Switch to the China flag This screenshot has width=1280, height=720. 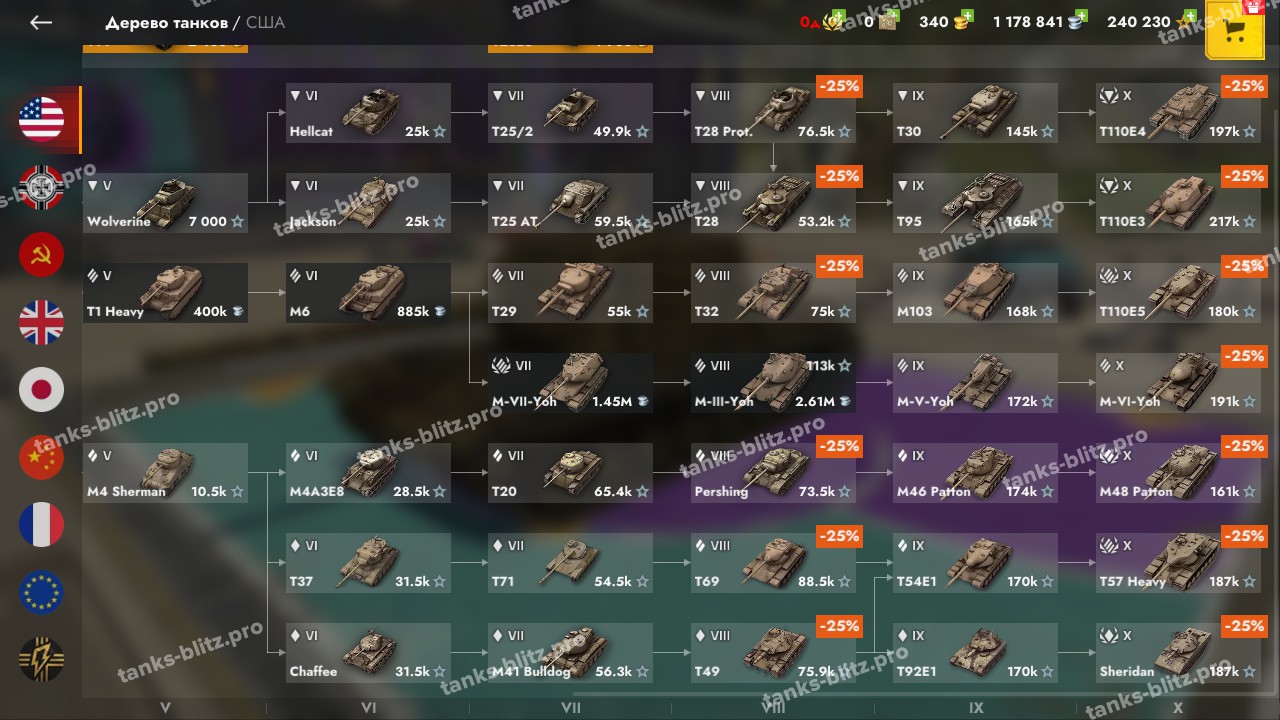pyautogui.click(x=42, y=458)
